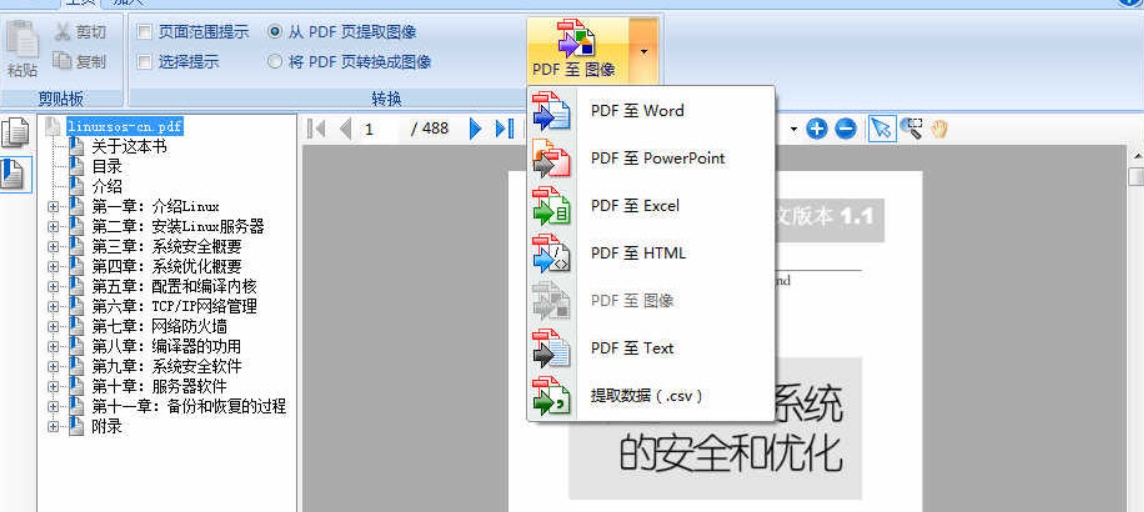Select 将 PDF 页转换成图像 radio option
This screenshot has width=1144, height=512.
pos(274,61)
